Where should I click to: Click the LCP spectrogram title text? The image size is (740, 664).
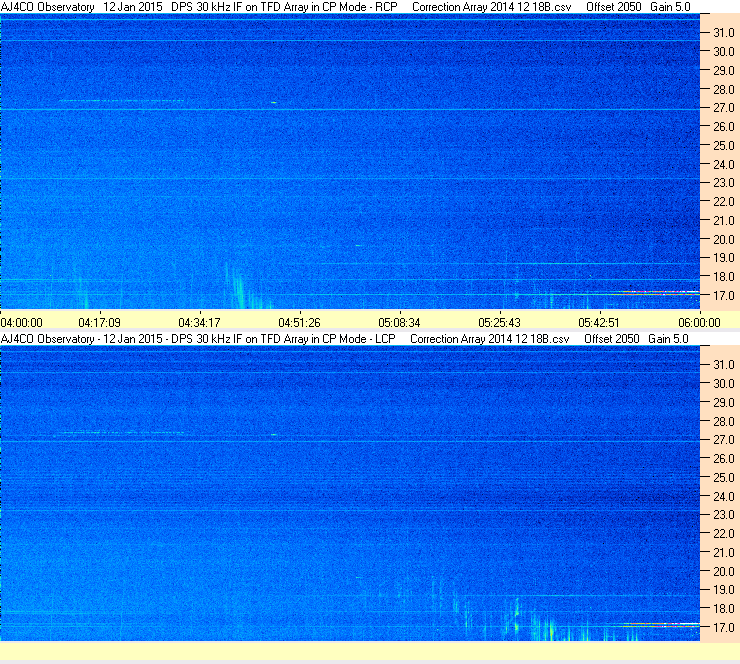[345, 339]
